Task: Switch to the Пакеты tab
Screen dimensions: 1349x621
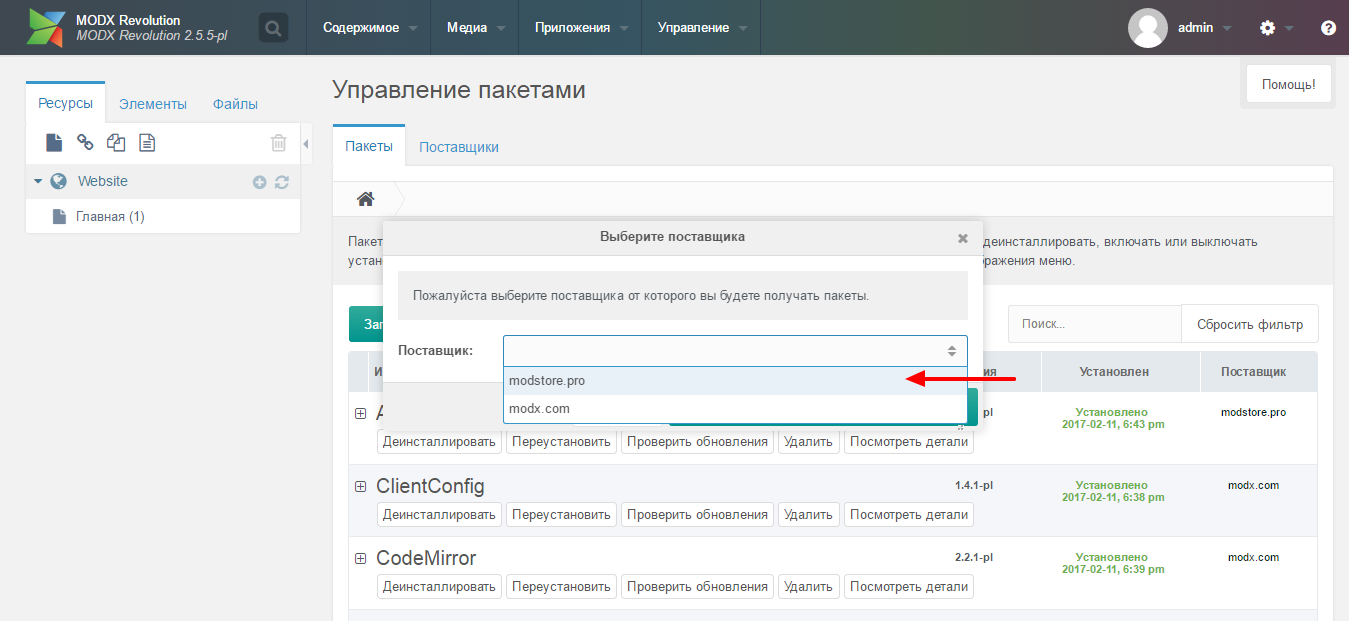Action: coord(369,146)
